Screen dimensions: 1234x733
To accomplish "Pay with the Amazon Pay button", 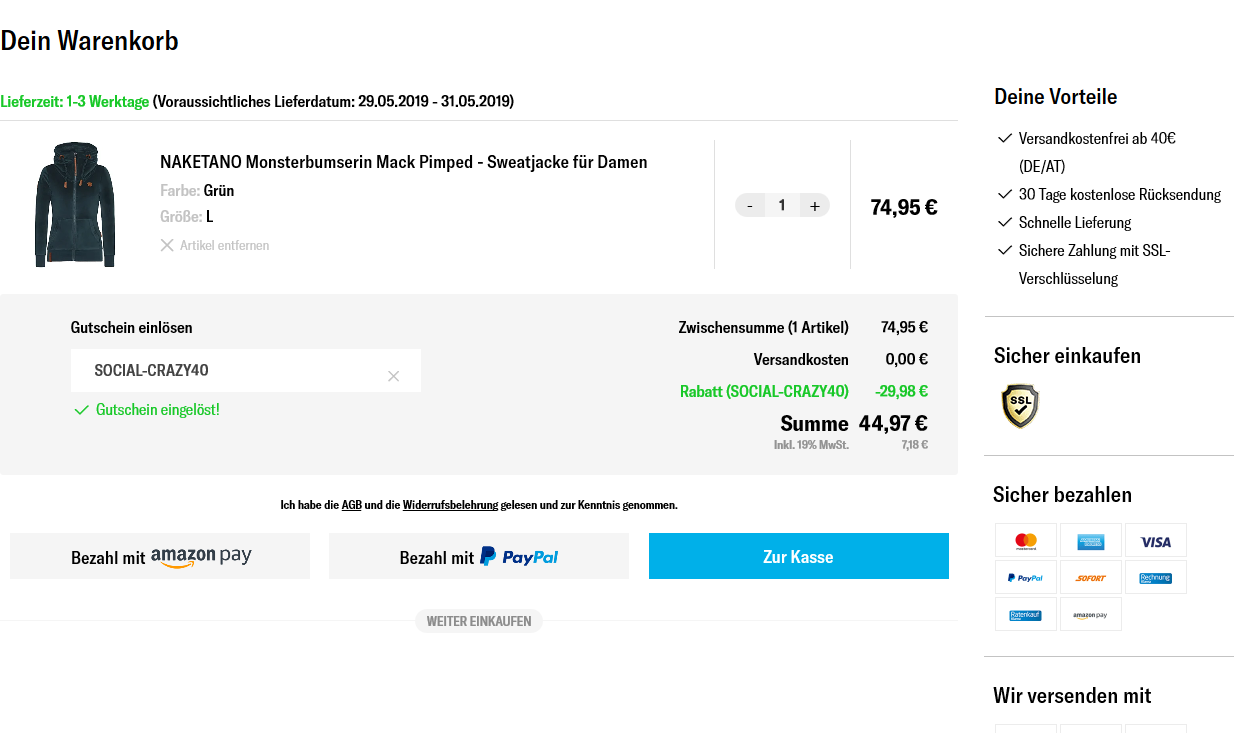I will (160, 557).
